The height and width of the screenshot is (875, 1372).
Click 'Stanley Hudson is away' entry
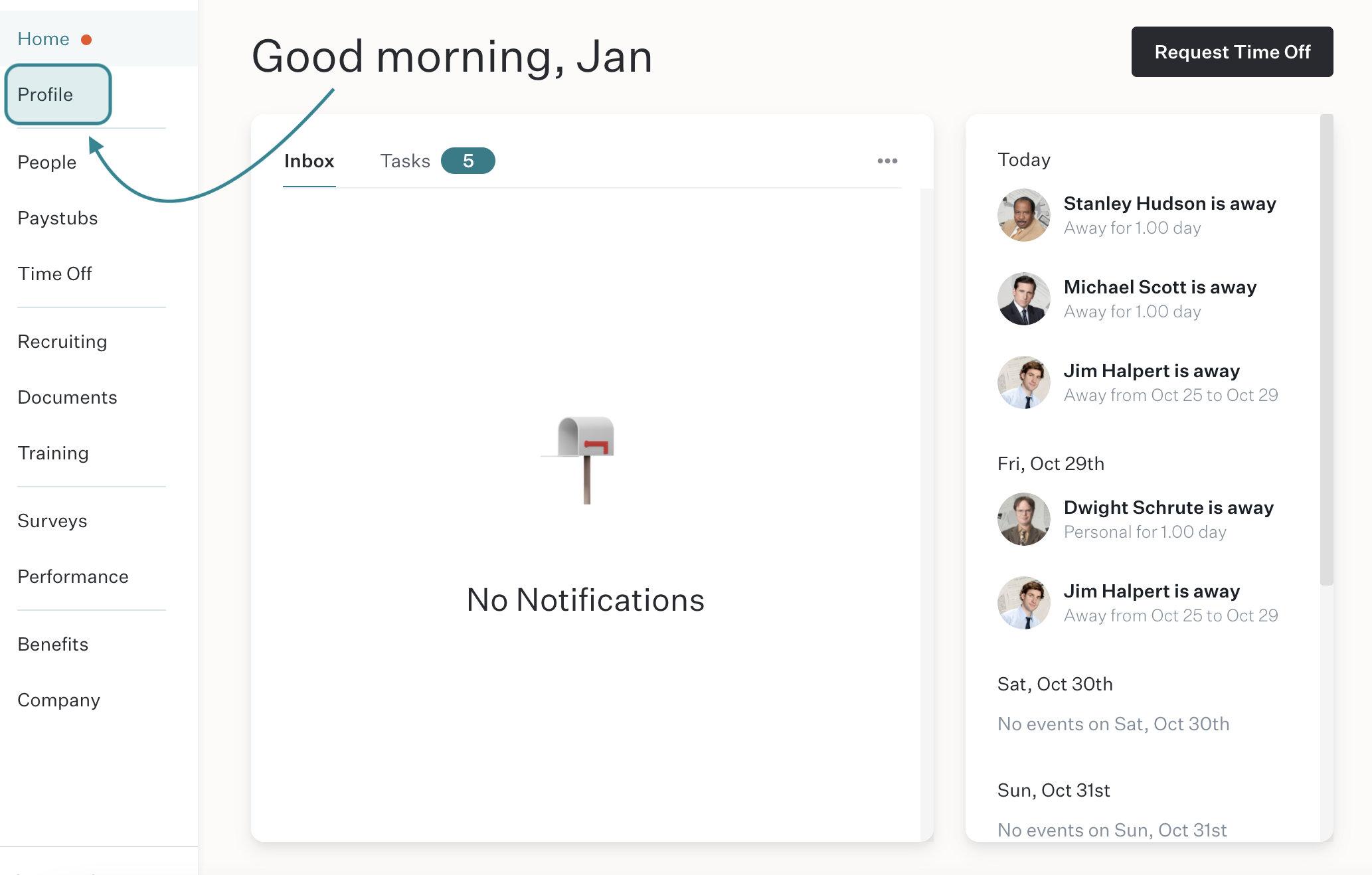pos(1169,203)
